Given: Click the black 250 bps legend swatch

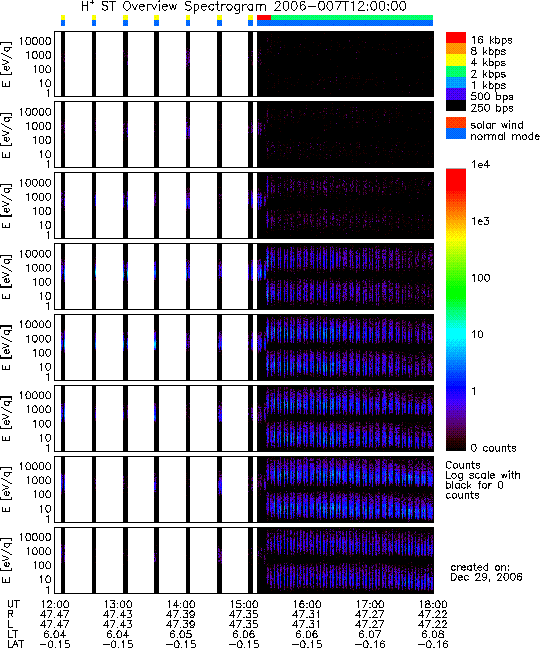Looking at the screenshot, I should point(456,105).
